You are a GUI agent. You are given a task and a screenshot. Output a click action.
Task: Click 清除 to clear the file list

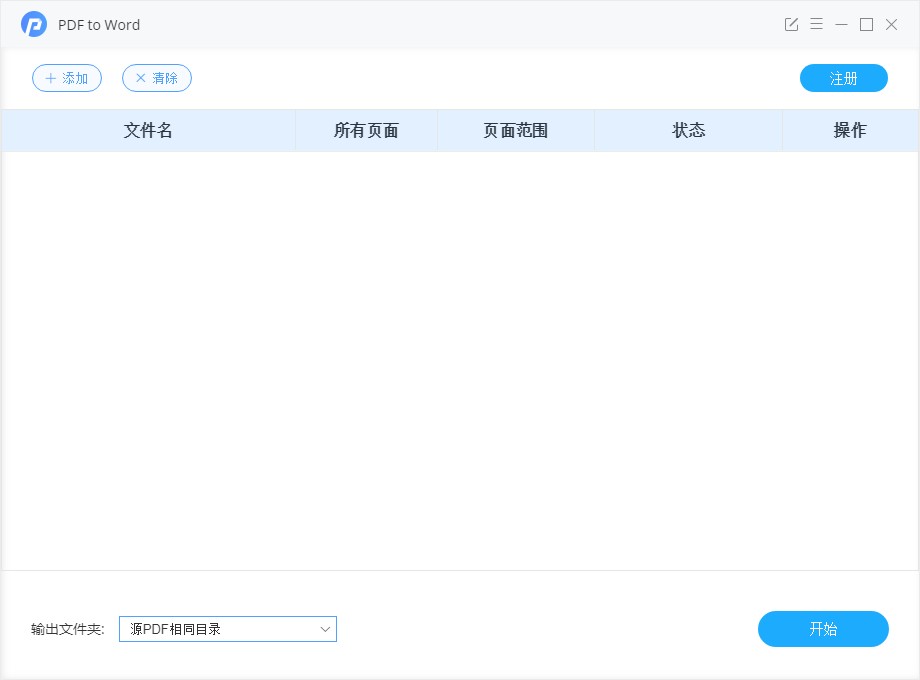coord(156,78)
